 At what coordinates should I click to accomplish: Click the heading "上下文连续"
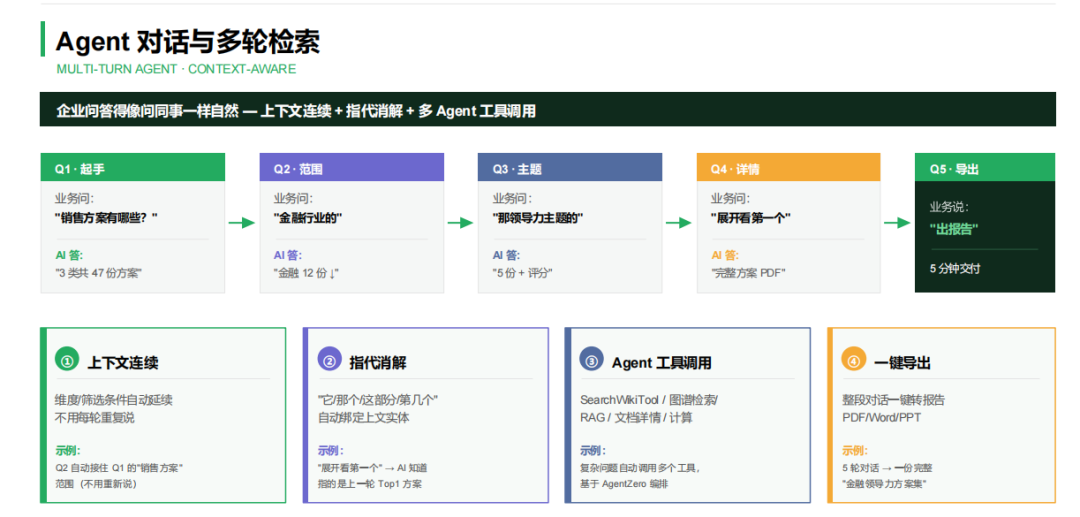pos(123,363)
